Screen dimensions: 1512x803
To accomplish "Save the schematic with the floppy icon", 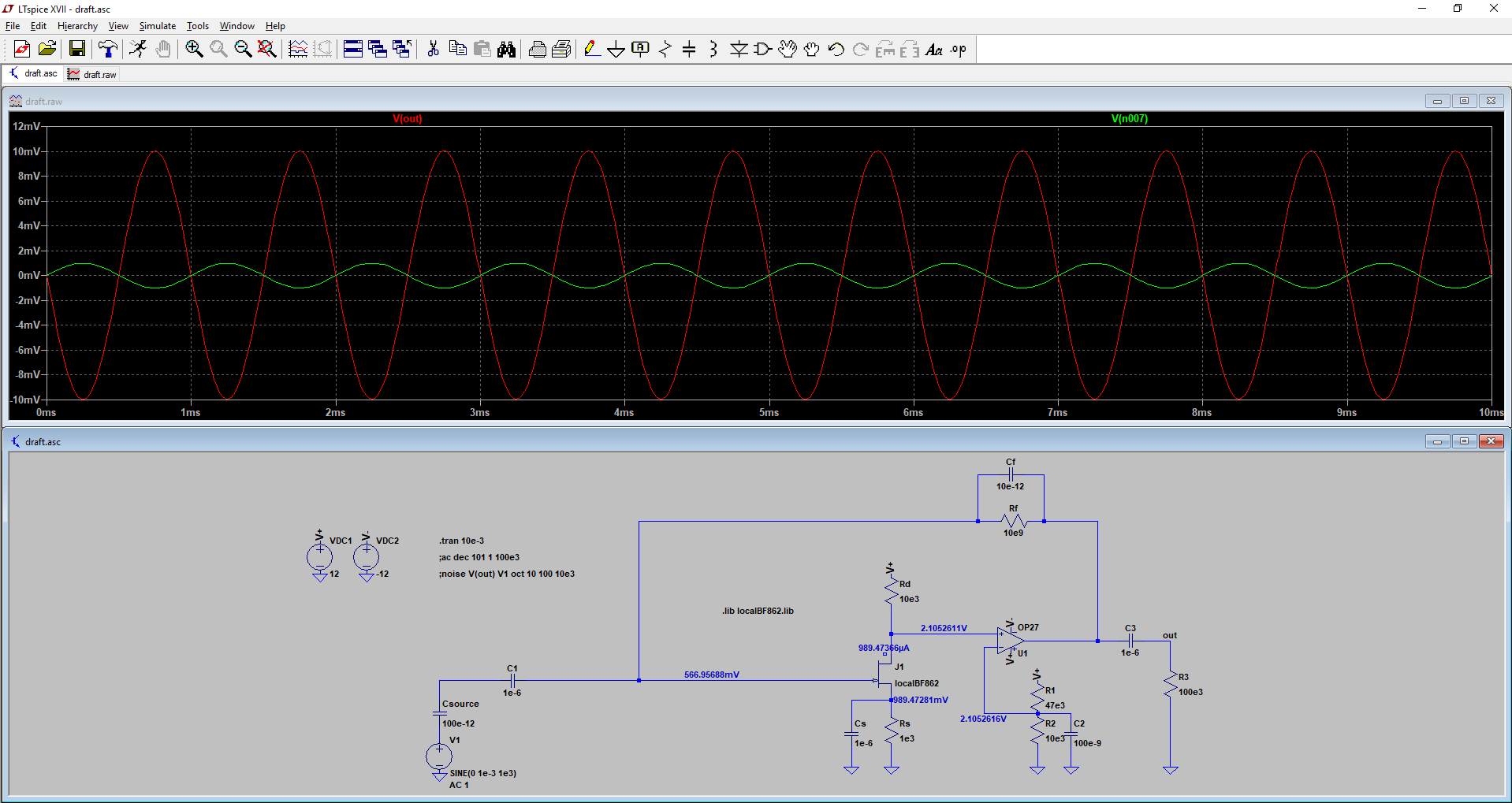I will 77,49.
